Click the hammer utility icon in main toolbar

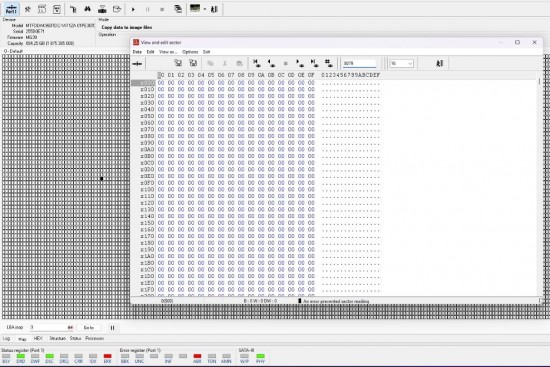73,9
